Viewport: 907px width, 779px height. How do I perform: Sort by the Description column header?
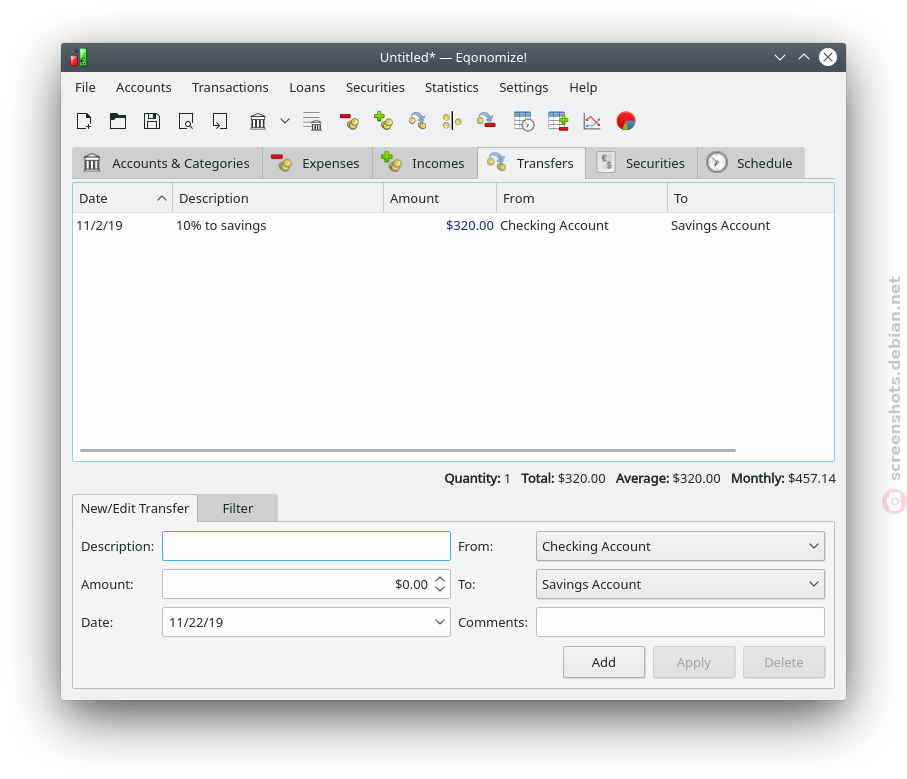(x=278, y=198)
